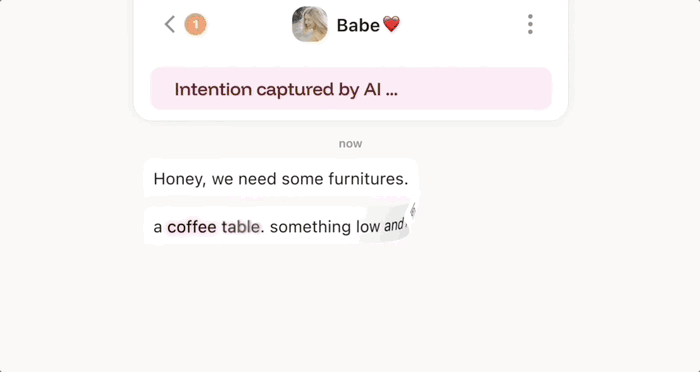Select the contact name Babe in header
The image size is (700, 372).
(358, 25)
